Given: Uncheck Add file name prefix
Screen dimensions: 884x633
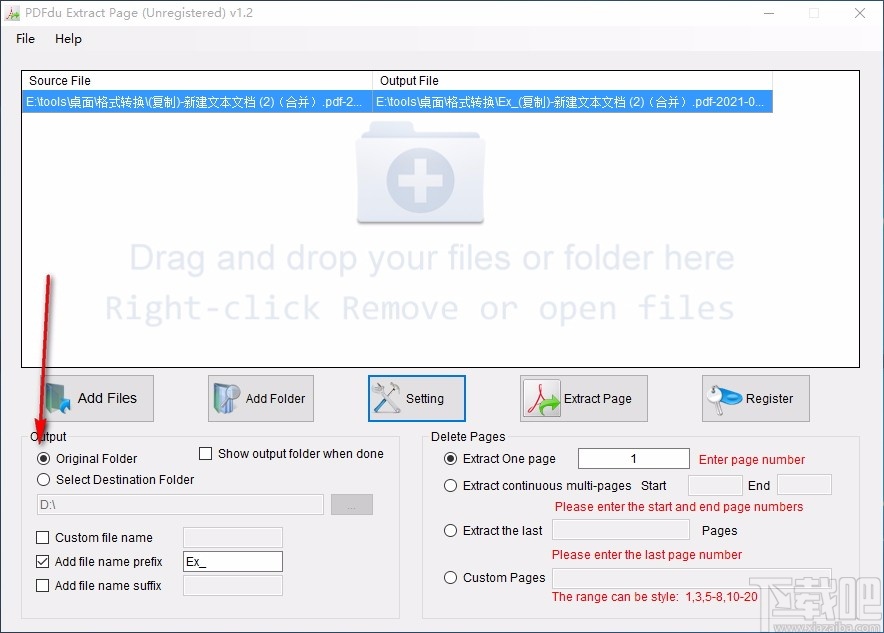Looking at the screenshot, I should 43,561.
